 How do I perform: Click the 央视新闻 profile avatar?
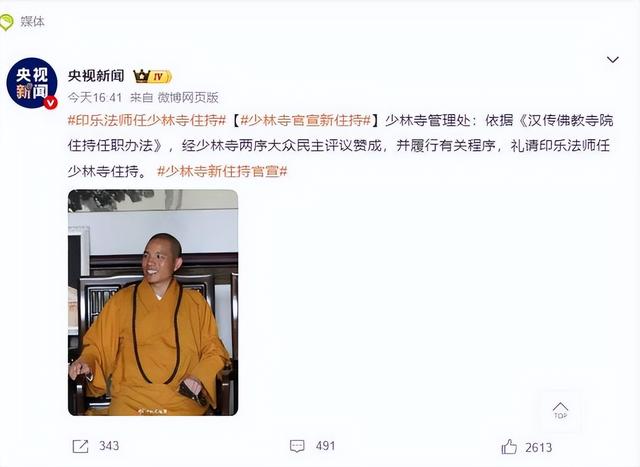point(32,83)
